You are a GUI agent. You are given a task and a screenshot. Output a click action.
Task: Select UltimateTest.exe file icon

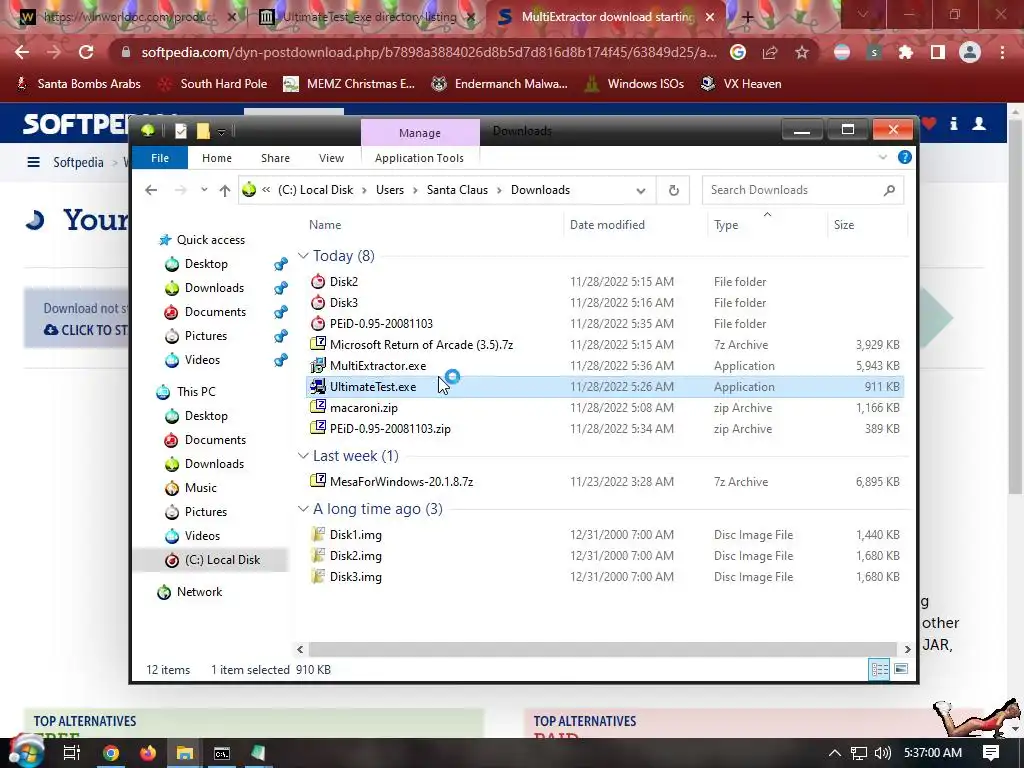[x=318, y=387]
